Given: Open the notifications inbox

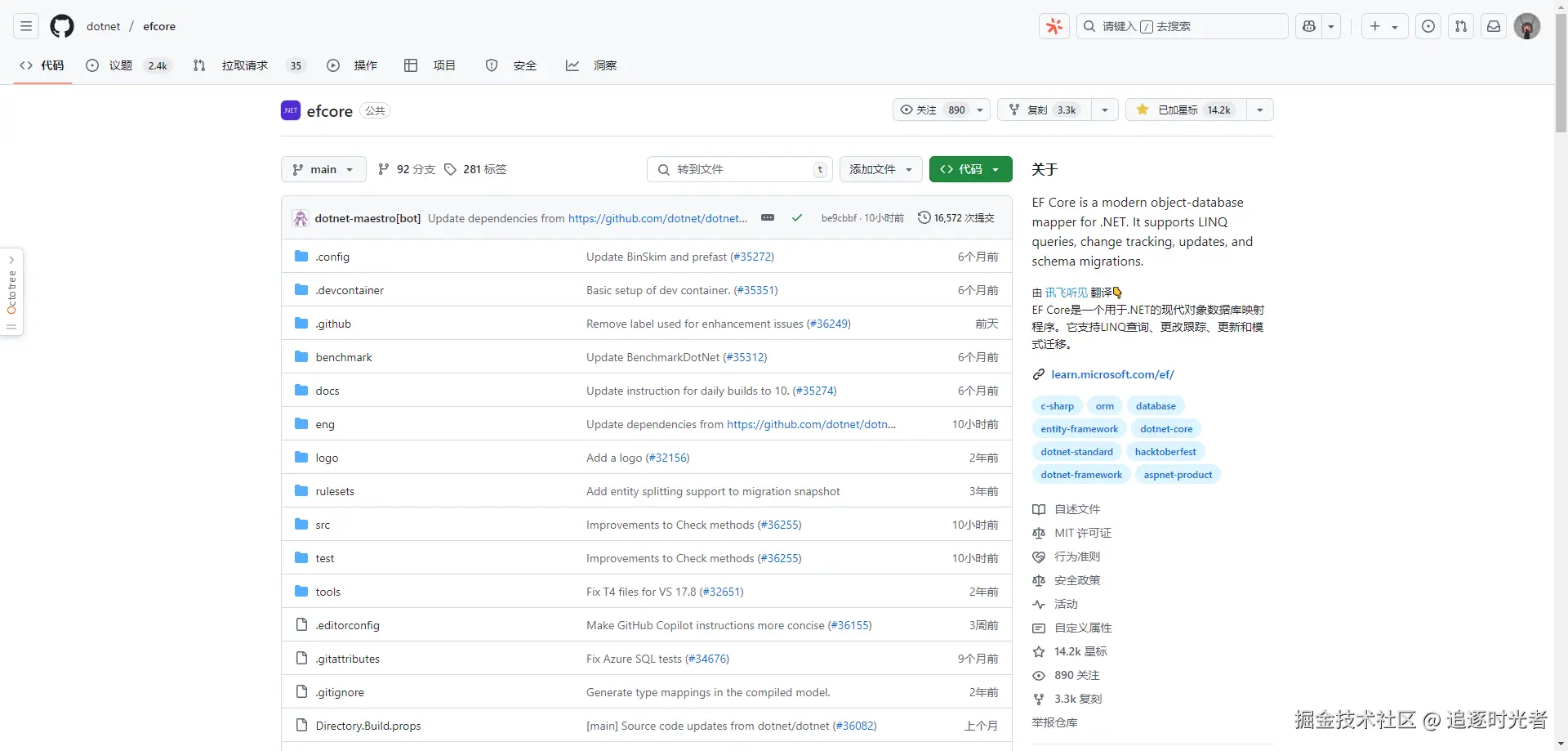Looking at the screenshot, I should tap(1494, 26).
